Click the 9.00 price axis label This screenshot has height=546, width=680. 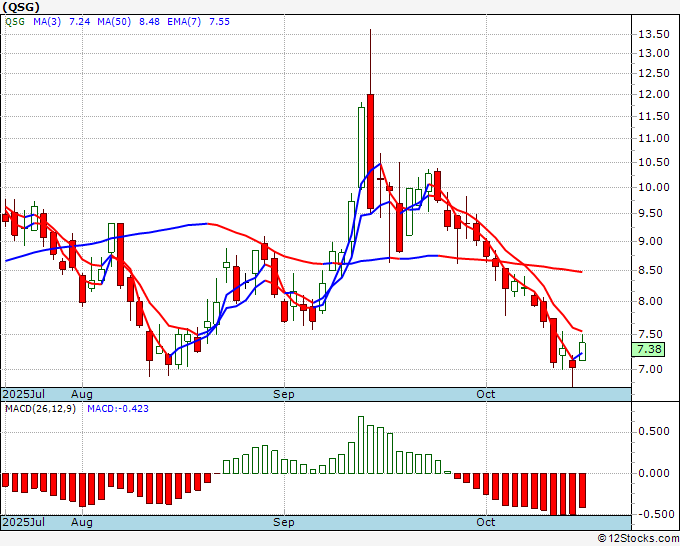pyautogui.click(x=651, y=242)
